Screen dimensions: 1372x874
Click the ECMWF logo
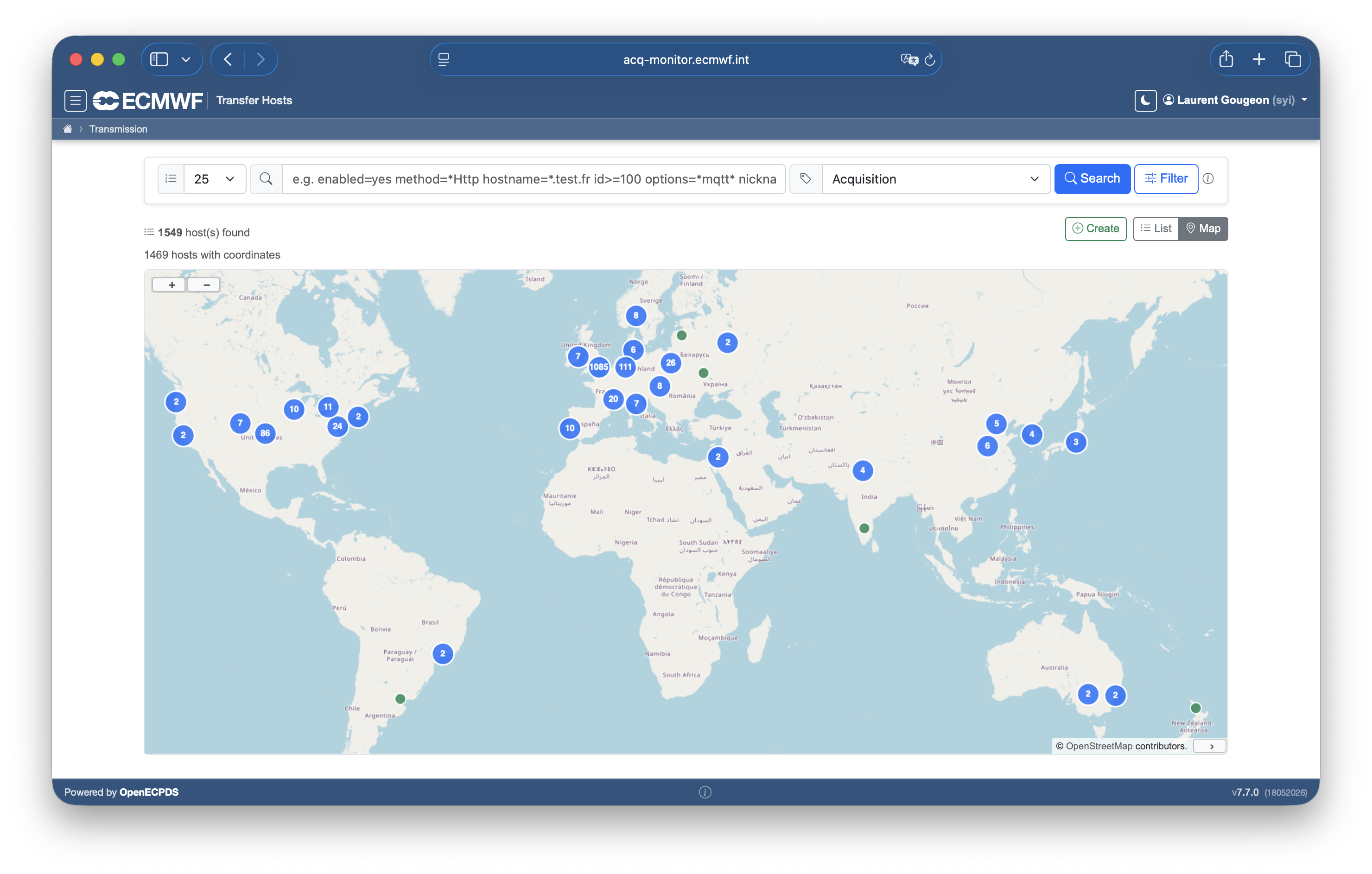click(147, 100)
